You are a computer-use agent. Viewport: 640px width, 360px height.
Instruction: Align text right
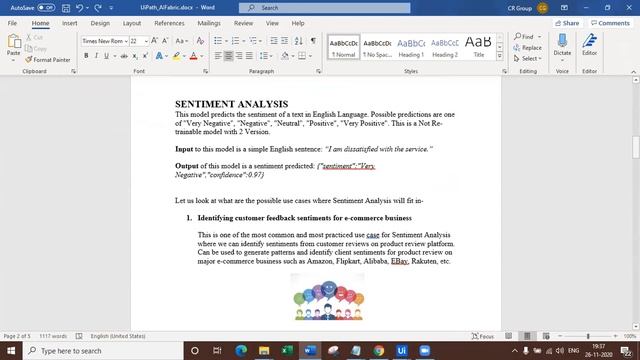239,56
